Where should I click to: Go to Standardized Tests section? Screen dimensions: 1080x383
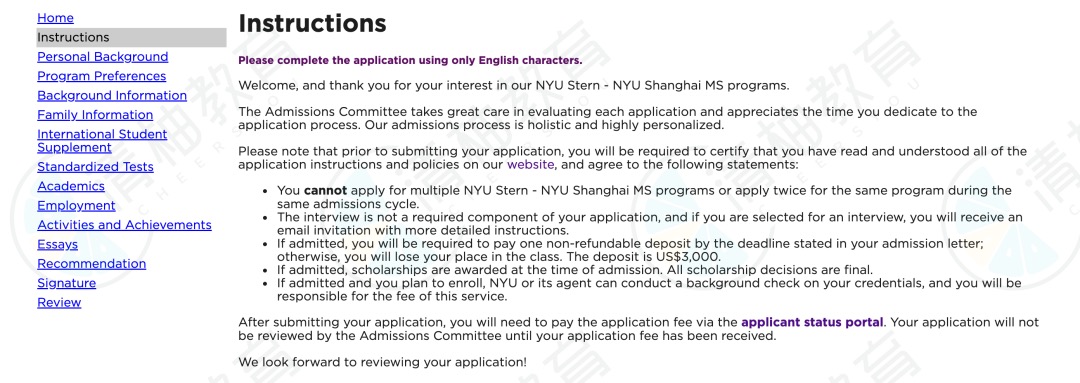[95, 167]
